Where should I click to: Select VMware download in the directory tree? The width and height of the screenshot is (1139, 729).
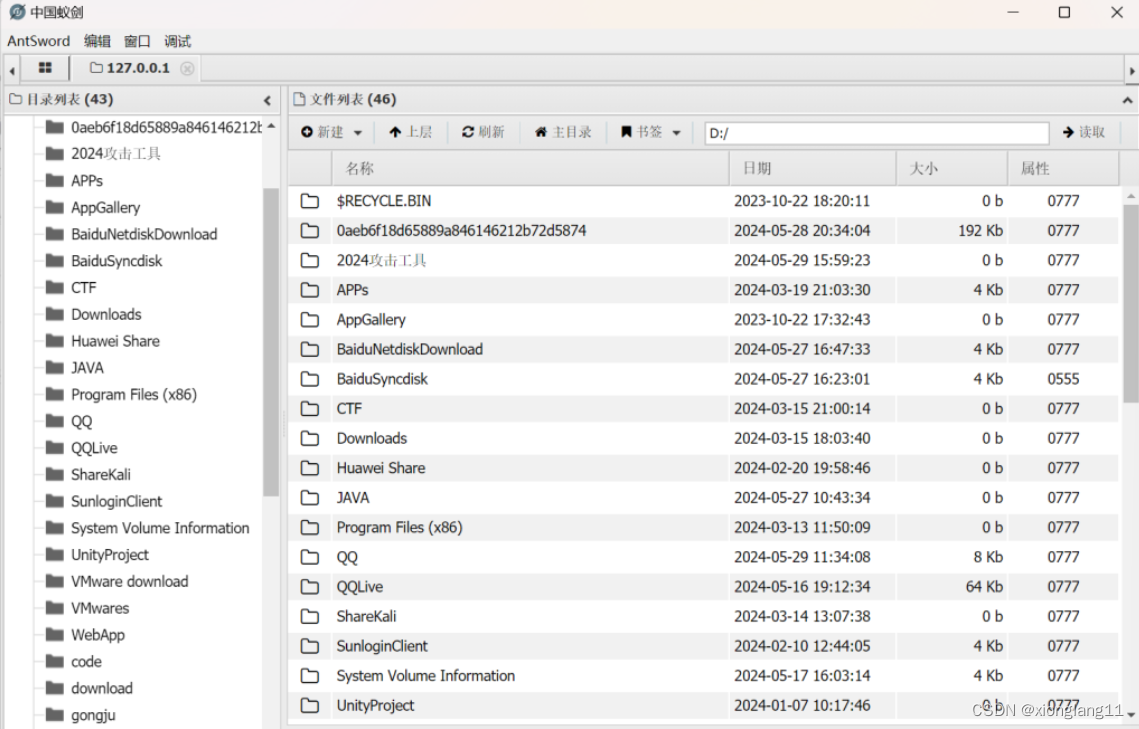click(129, 582)
